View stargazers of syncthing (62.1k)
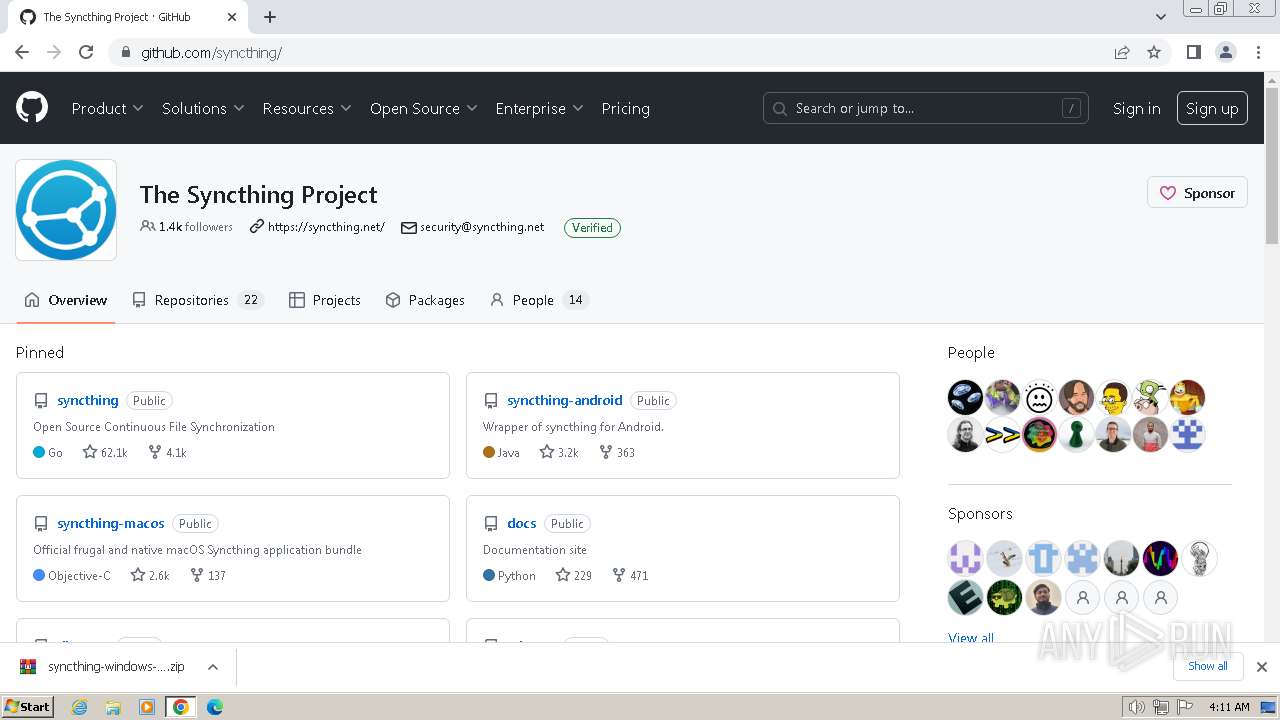Image resolution: width=1280 pixels, height=720 pixels. click(106, 452)
